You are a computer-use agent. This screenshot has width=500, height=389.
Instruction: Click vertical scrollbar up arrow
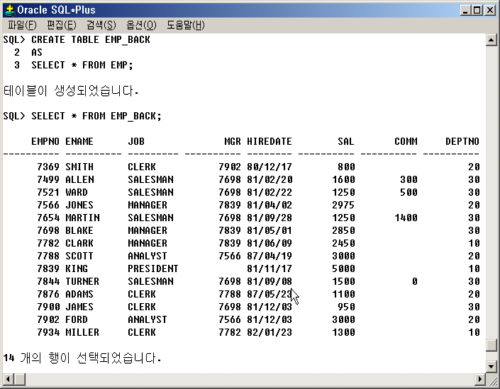(491, 40)
